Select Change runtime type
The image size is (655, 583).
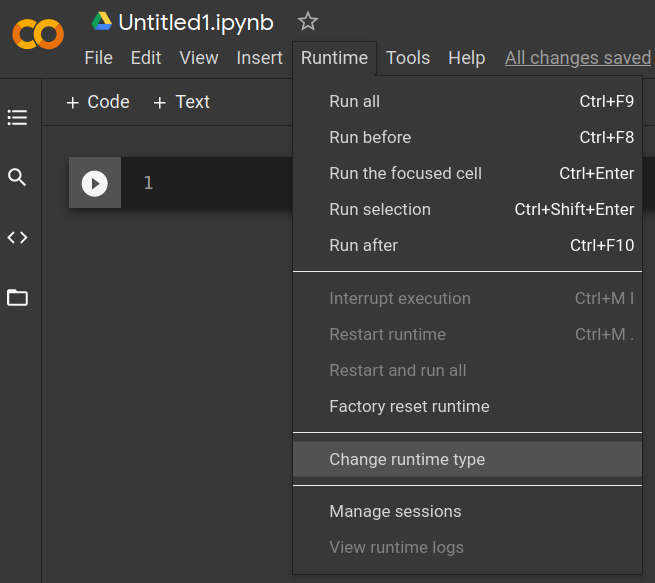[467, 459]
